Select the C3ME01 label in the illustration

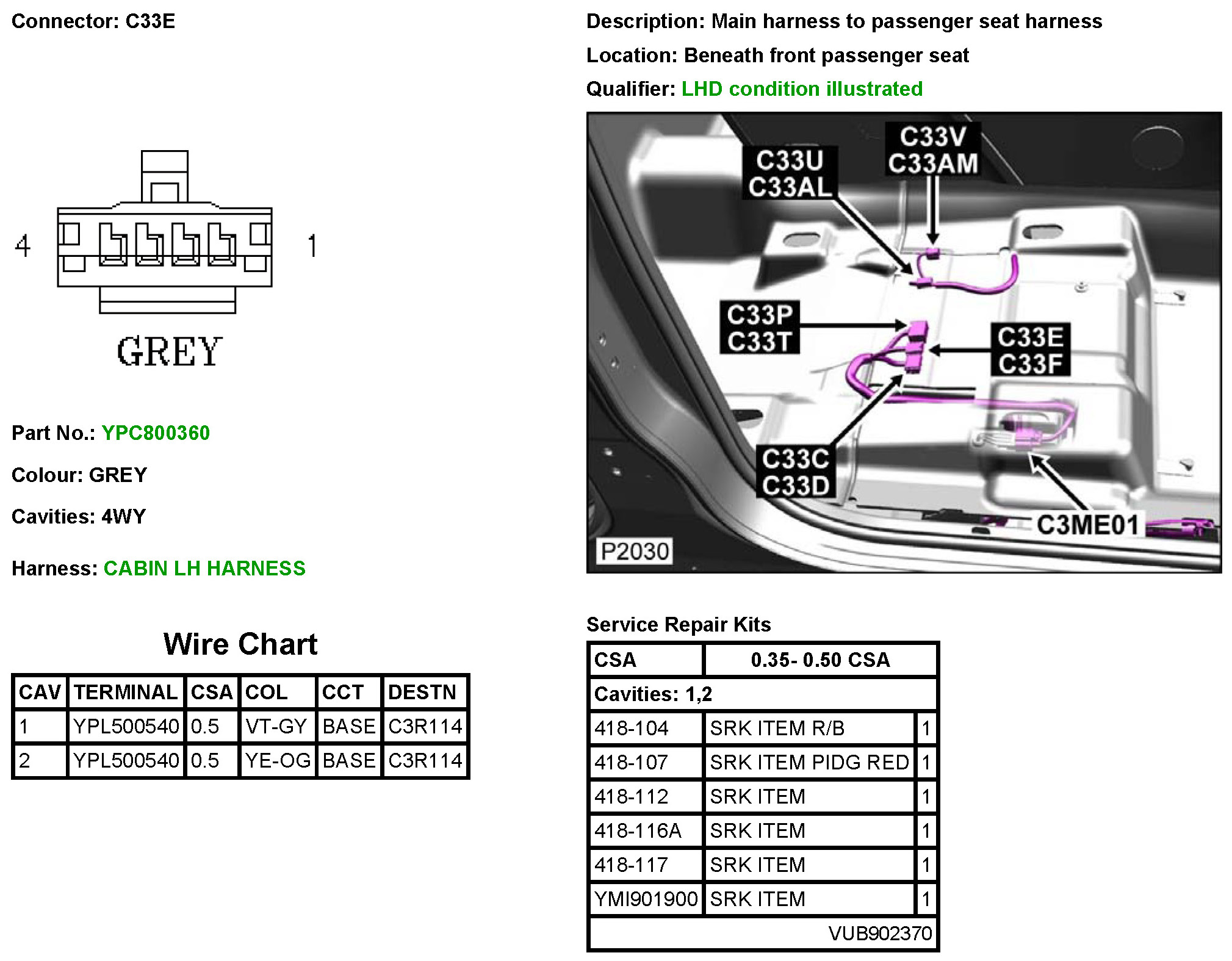(x=1087, y=525)
